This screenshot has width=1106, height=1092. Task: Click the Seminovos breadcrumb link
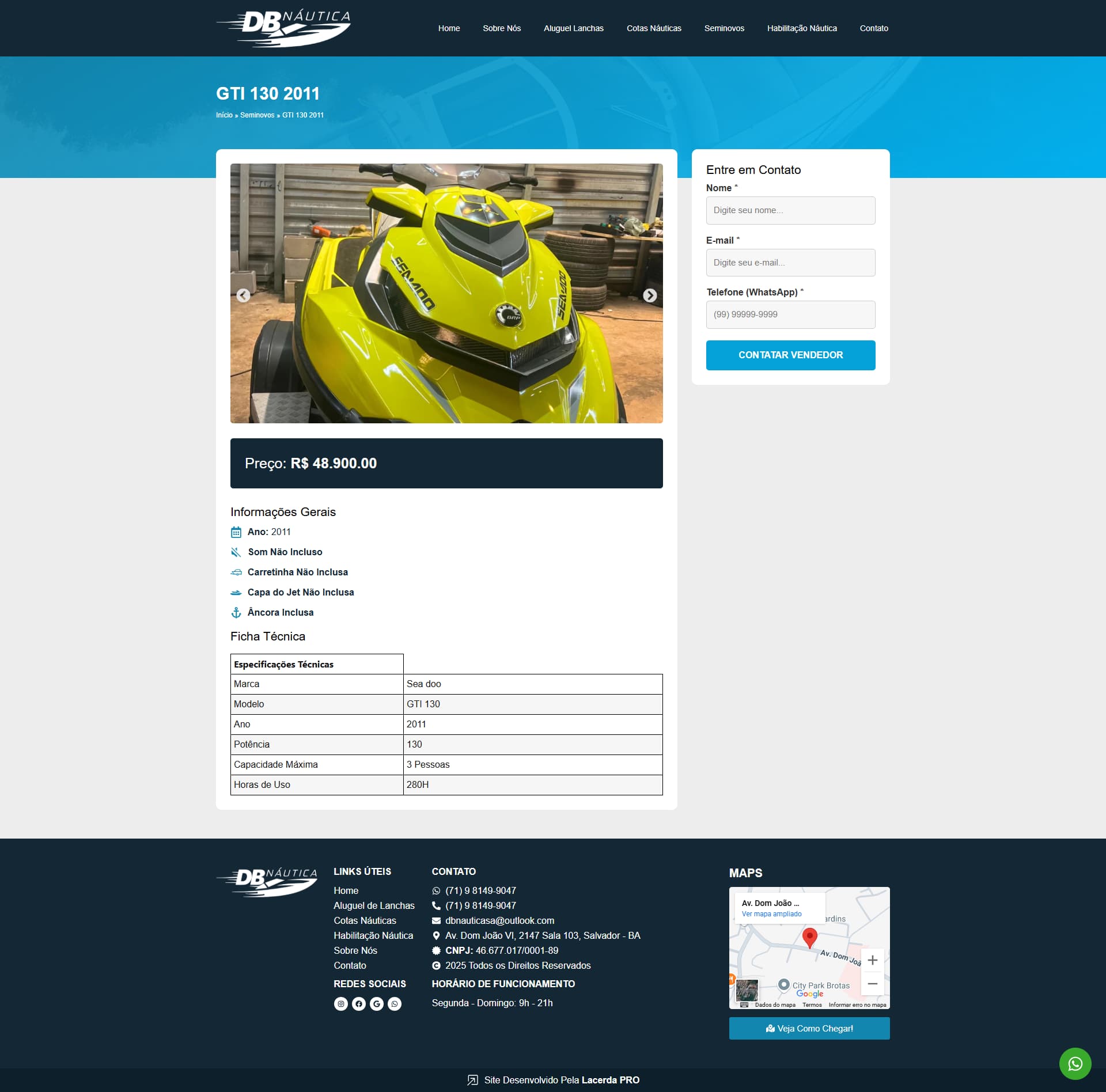click(x=257, y=115)
